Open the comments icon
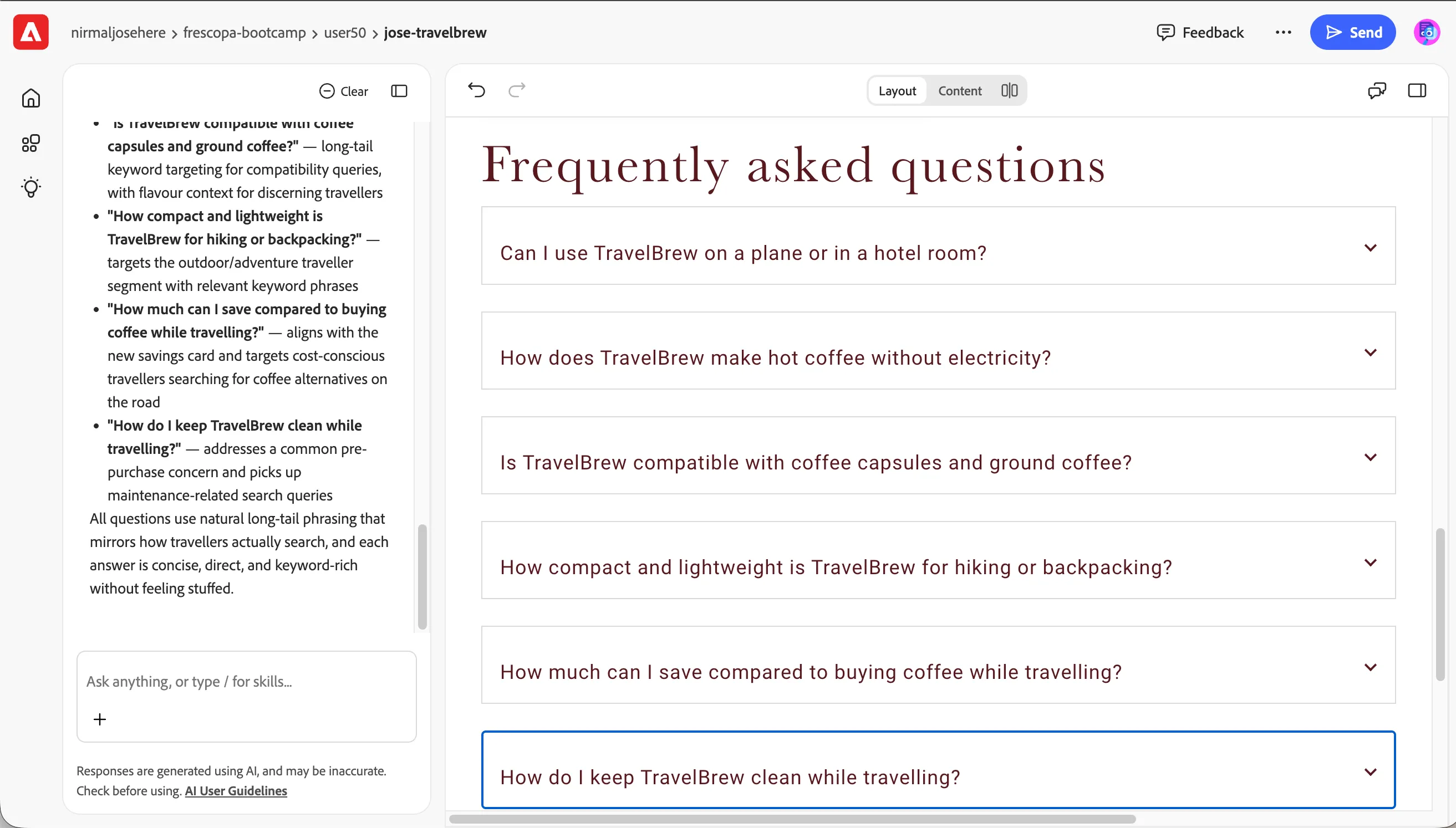This screenshot has width=1456, height=828. [x=1377, y=90]
